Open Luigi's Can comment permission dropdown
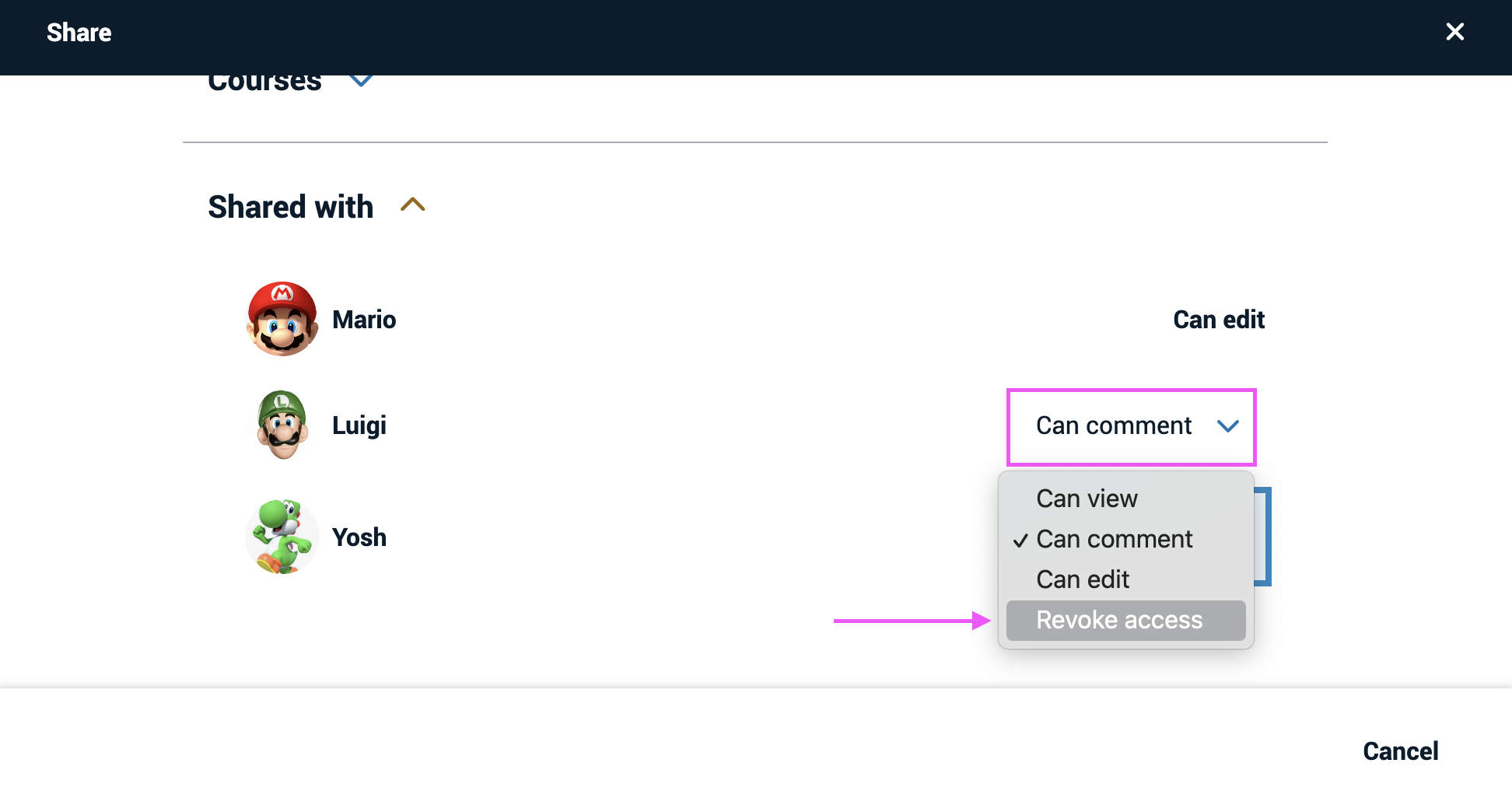This screenshot has width=1512, height=812. coord(1132,426)
